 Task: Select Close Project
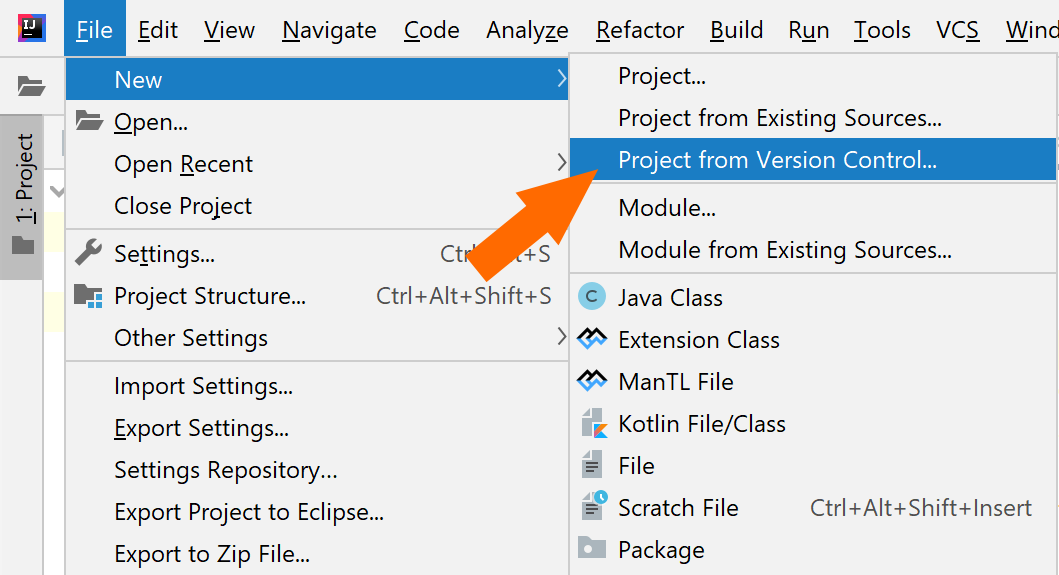click(x=183, y=206)
